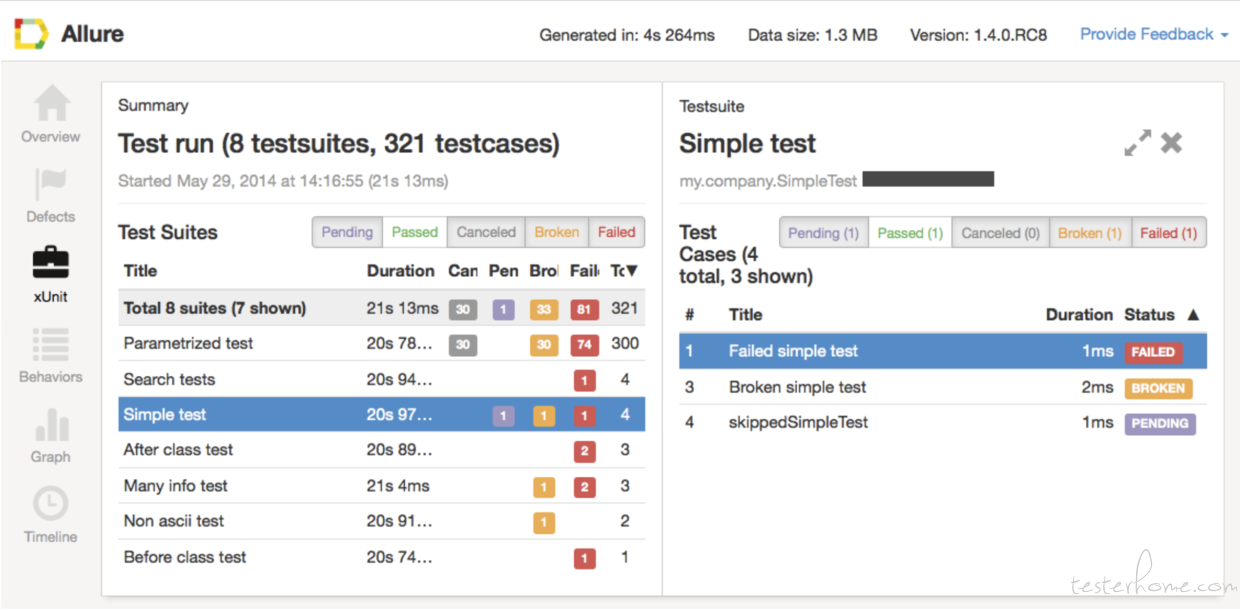The image size is (1240, 611).
Task: Go to the Defects flag icon
Action: point(51,186)
